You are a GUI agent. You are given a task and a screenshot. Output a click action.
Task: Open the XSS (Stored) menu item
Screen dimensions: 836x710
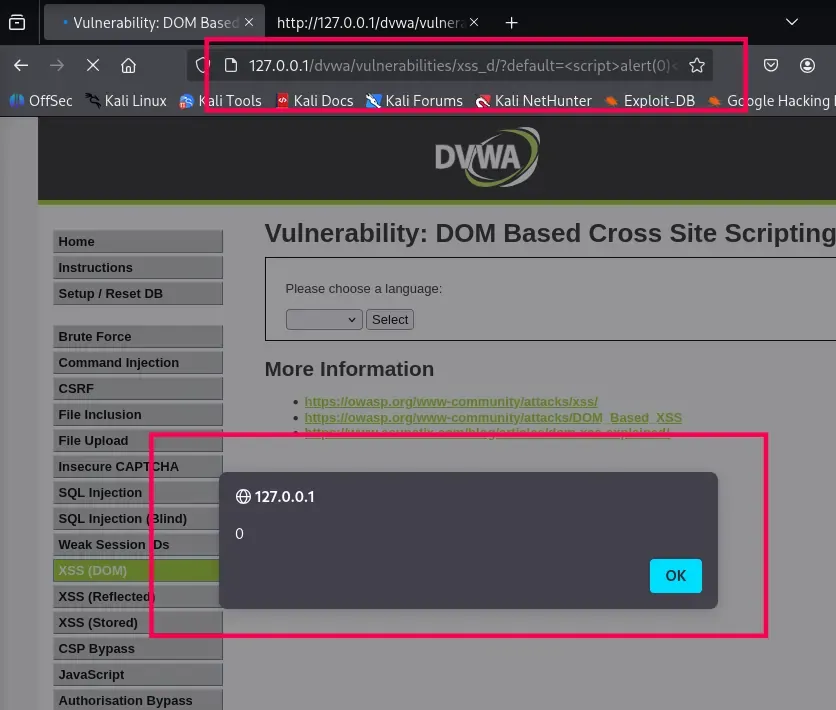point(138,623)
